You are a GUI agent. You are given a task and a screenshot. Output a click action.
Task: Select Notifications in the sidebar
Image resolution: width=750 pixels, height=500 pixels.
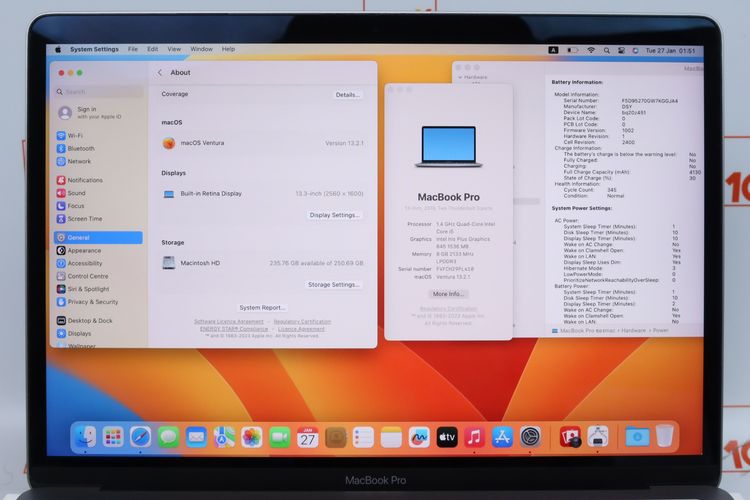click(99, 180)
